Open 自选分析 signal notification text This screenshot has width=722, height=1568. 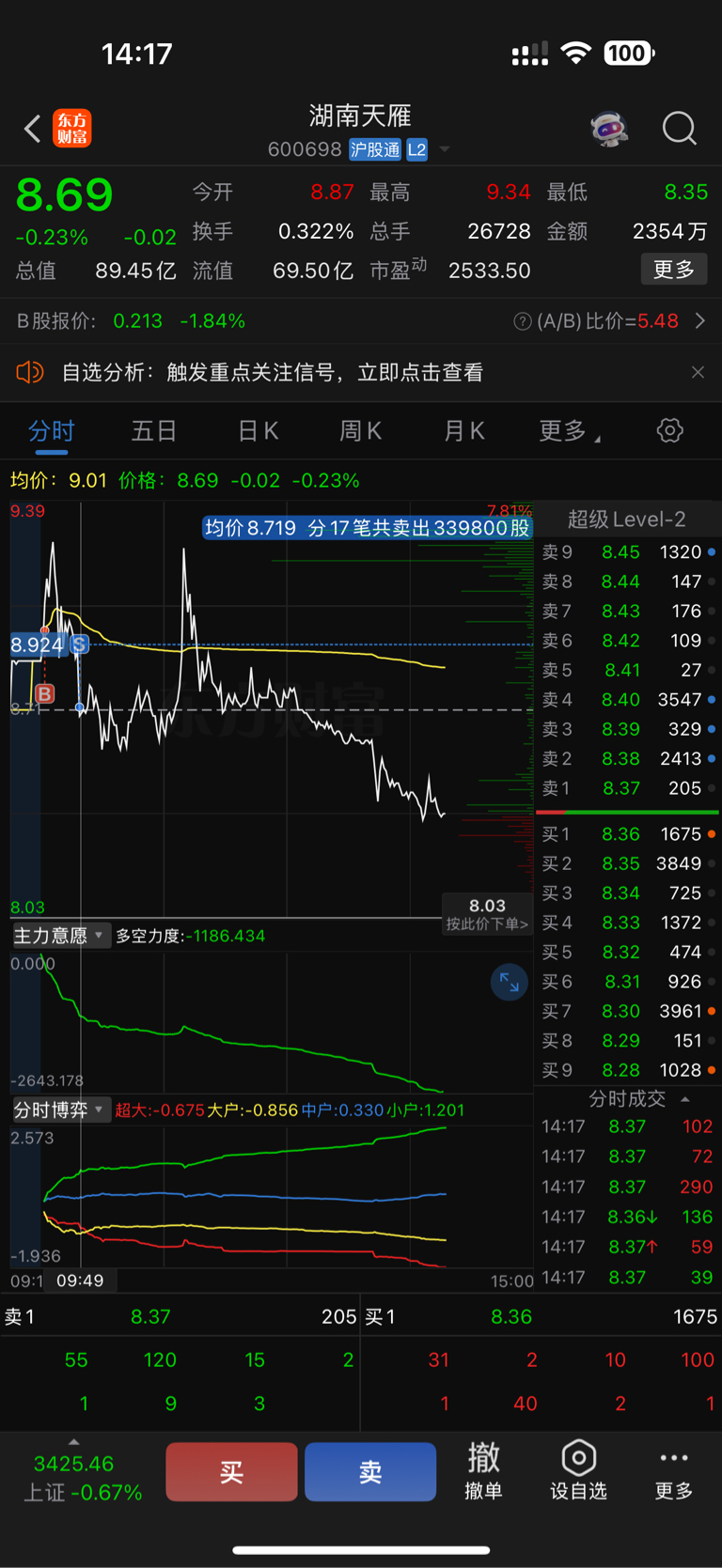(x=273, y=372)
